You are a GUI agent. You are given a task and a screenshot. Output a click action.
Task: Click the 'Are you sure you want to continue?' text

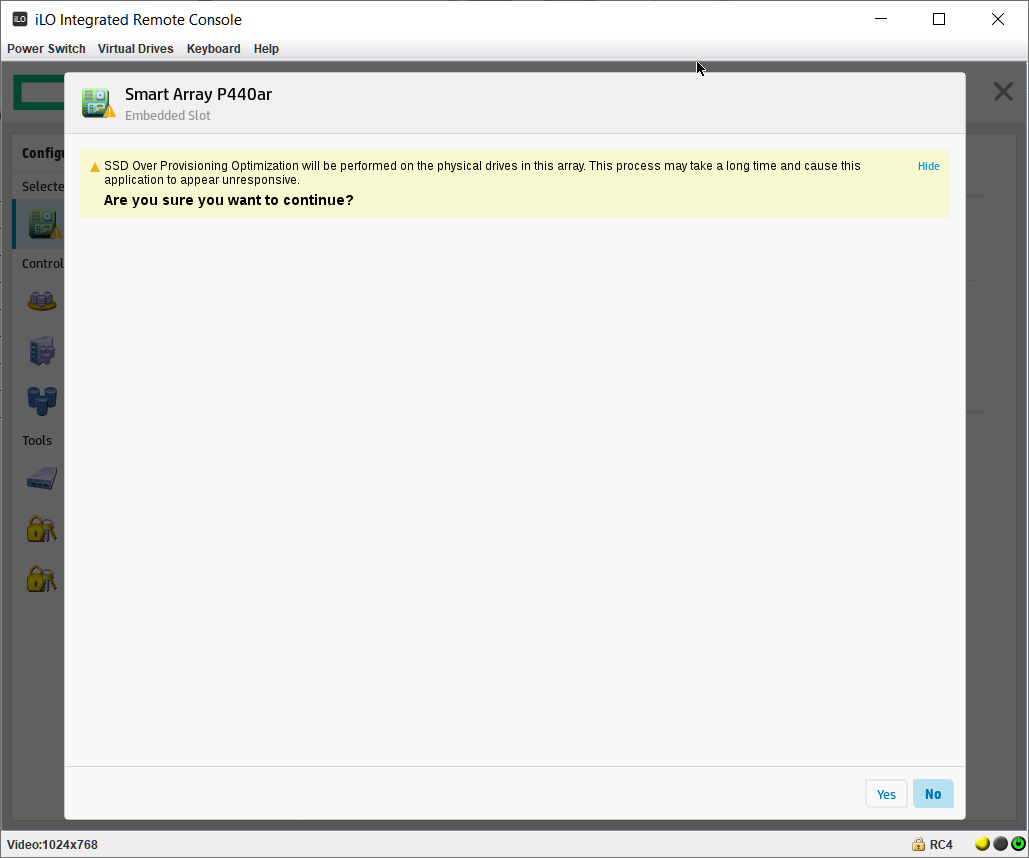point(228,200)
